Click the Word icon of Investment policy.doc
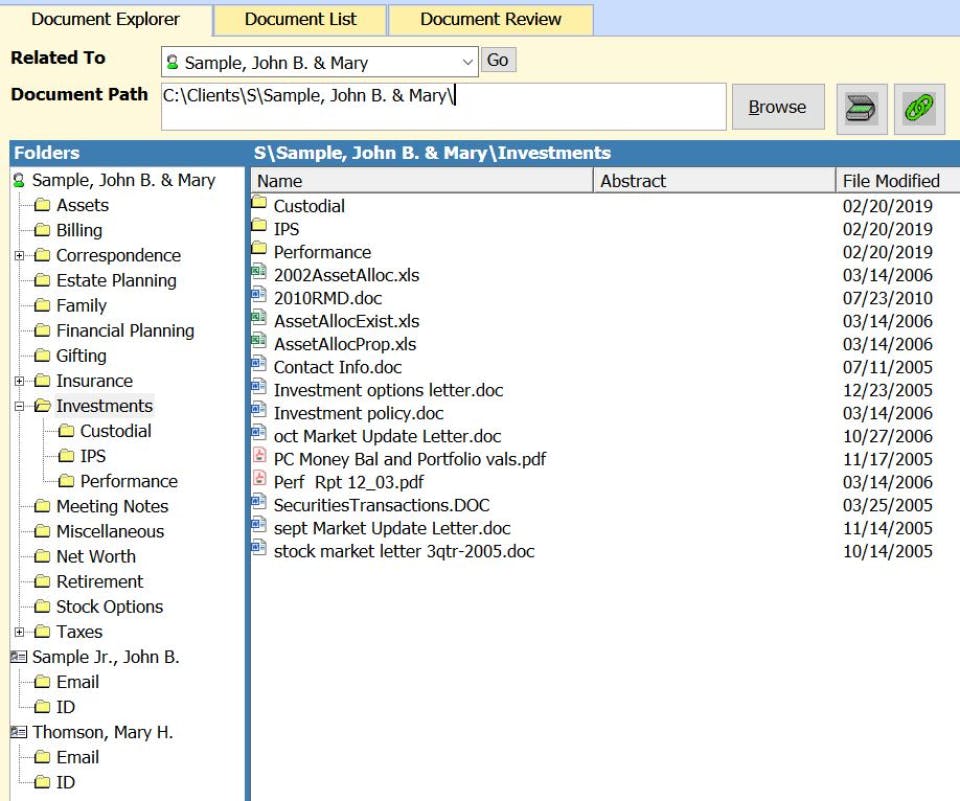The image size is (960, 801). point(259,410)
